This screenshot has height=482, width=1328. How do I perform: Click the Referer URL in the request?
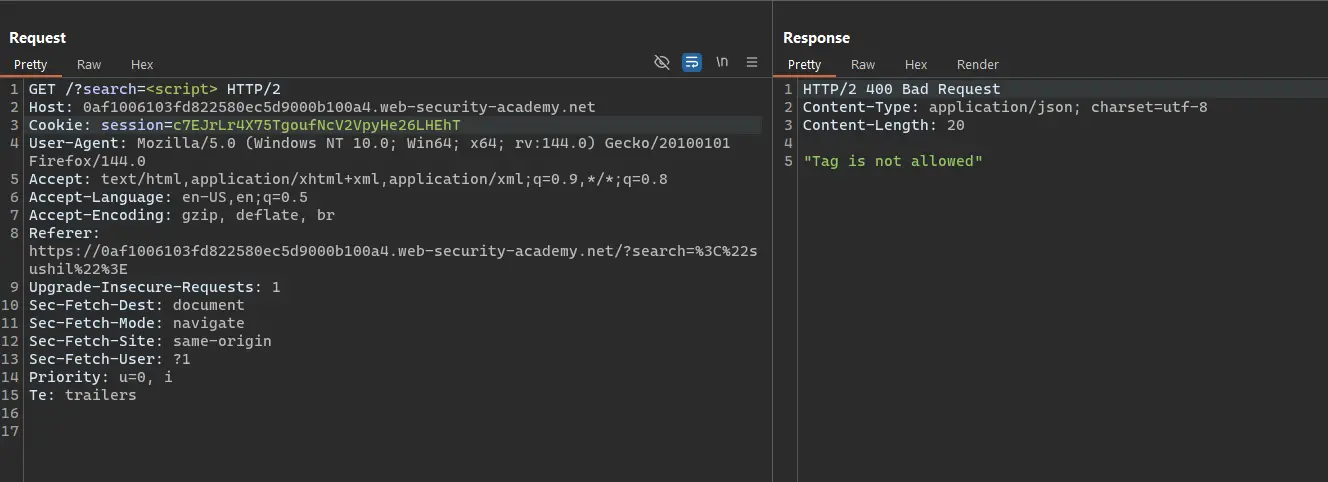tap(390, 251)
